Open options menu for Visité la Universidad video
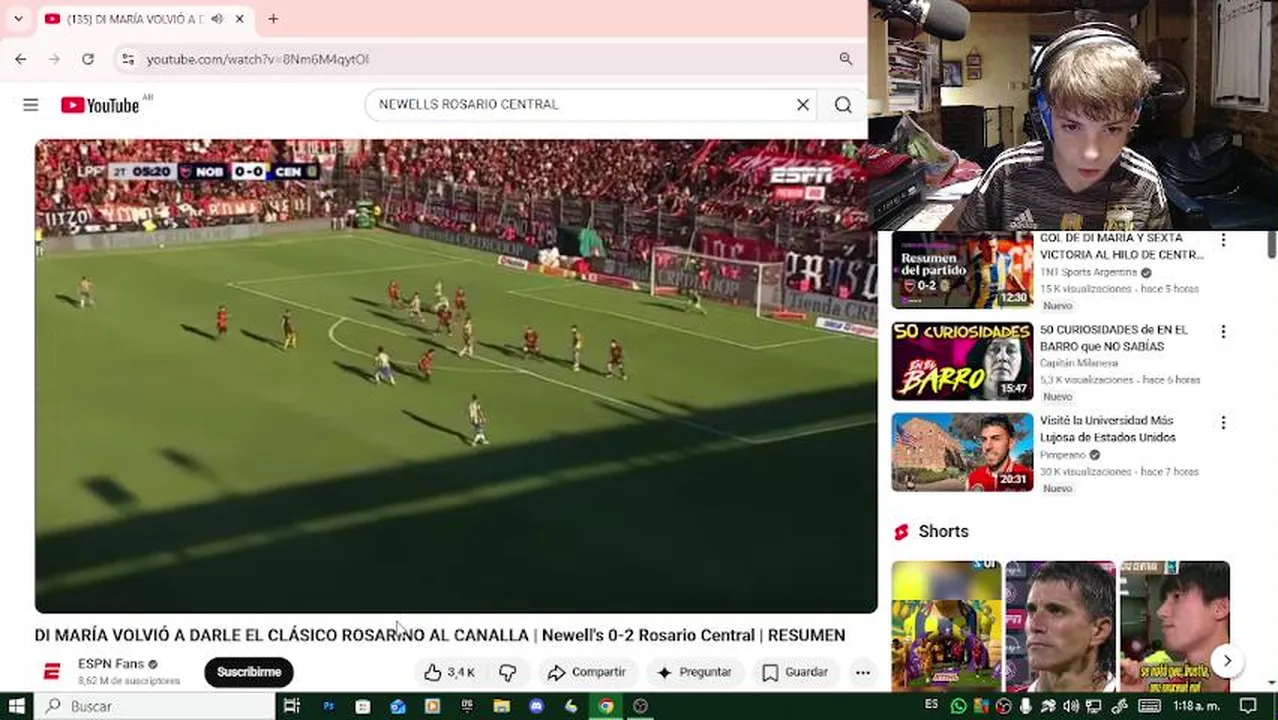 [x=1223, y=423]
